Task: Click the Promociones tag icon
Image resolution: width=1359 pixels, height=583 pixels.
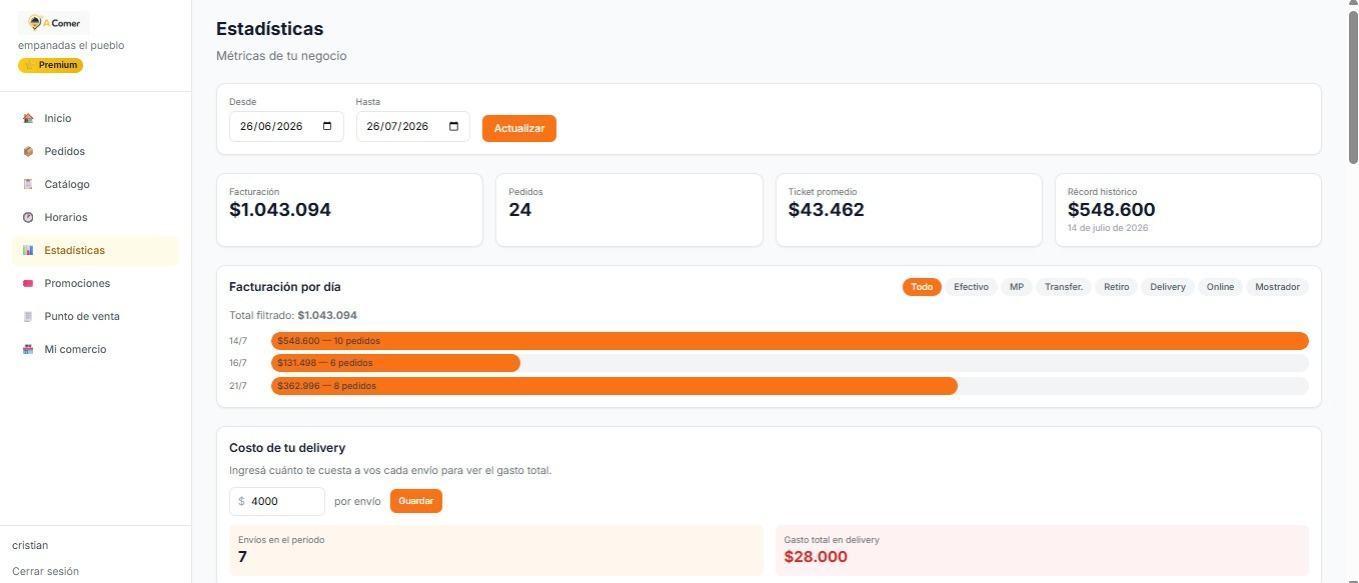Action: pyautogui.click(x=28, y=283)
